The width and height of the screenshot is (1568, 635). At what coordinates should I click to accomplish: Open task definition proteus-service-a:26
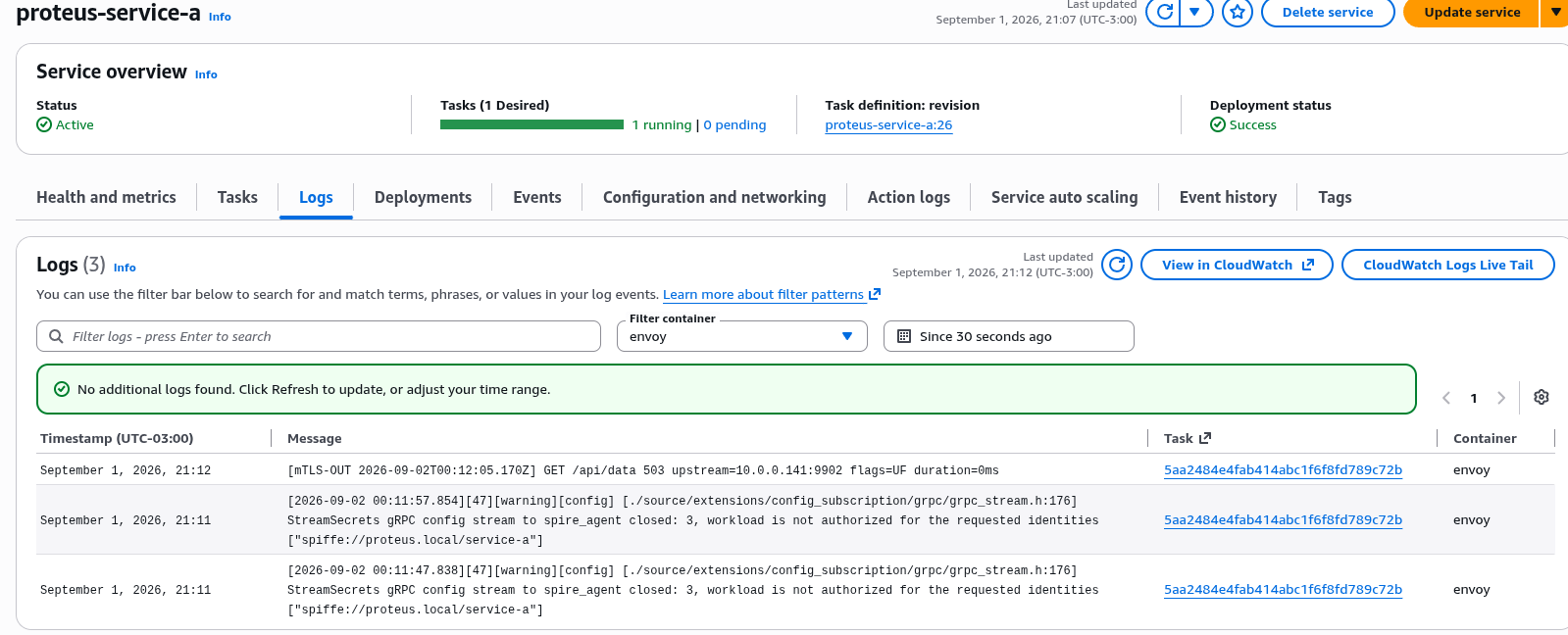(888, 125)
